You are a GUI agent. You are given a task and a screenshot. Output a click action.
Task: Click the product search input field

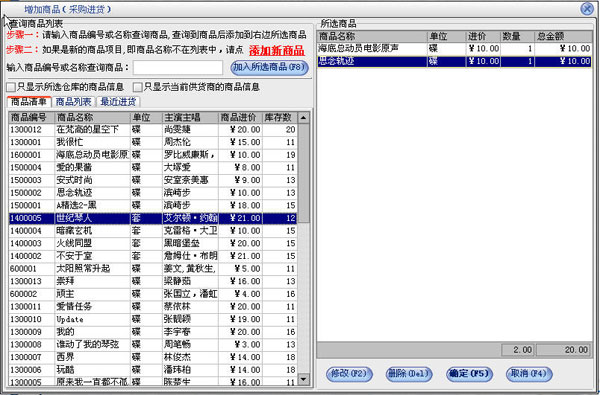pos(178,68)
